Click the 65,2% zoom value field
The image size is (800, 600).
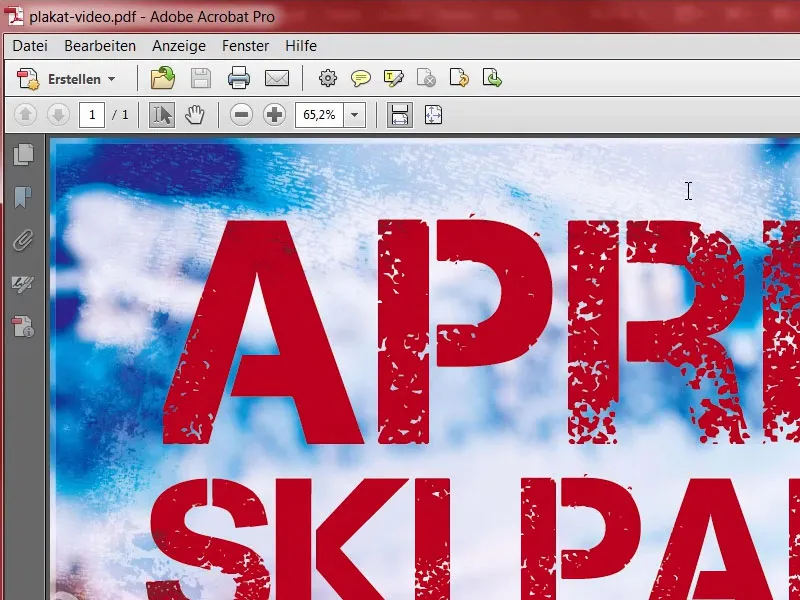click(x=319, y=115)
